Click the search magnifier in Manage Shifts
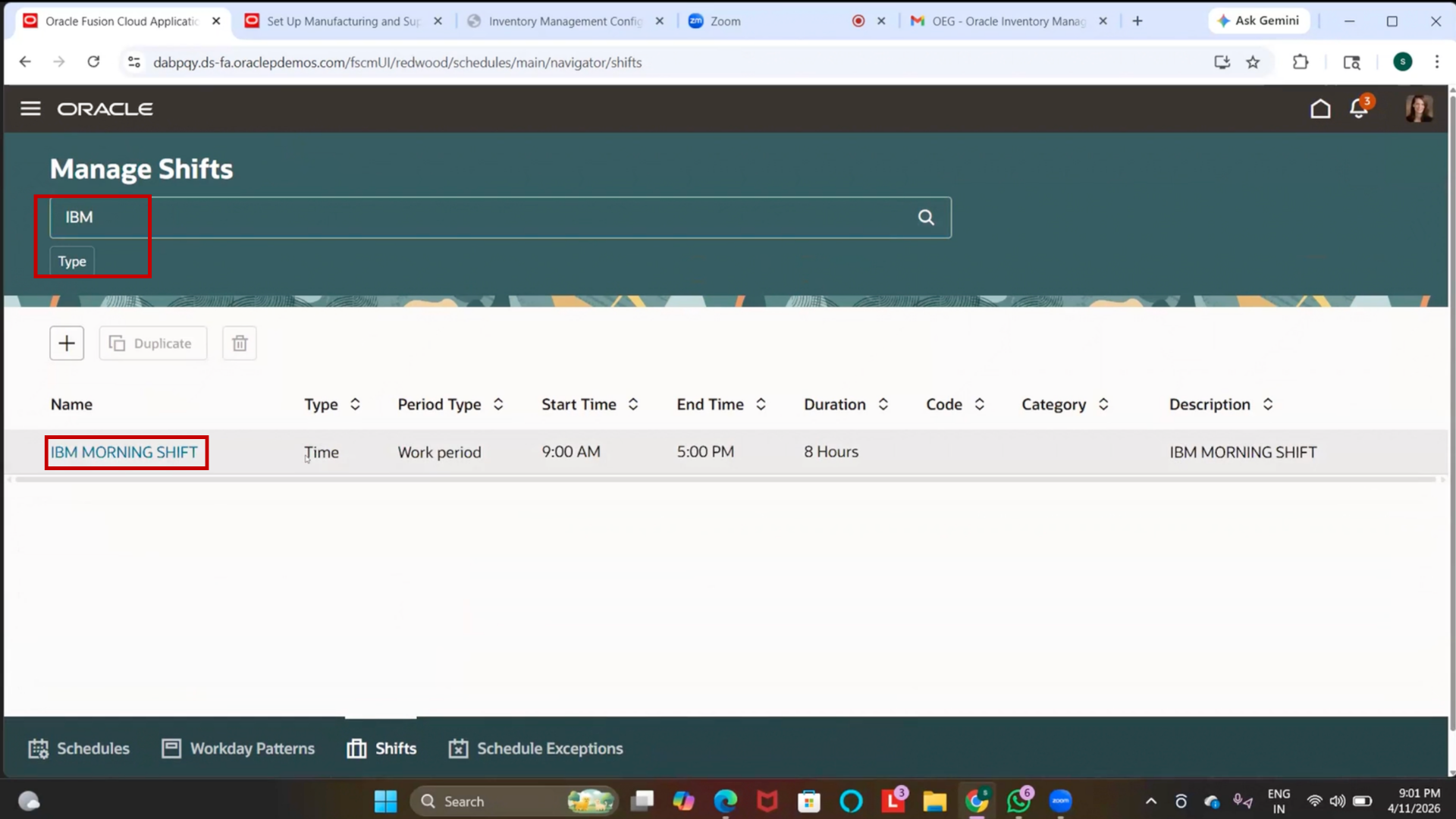Screen dimensions: 1456x819 (926, 218)
